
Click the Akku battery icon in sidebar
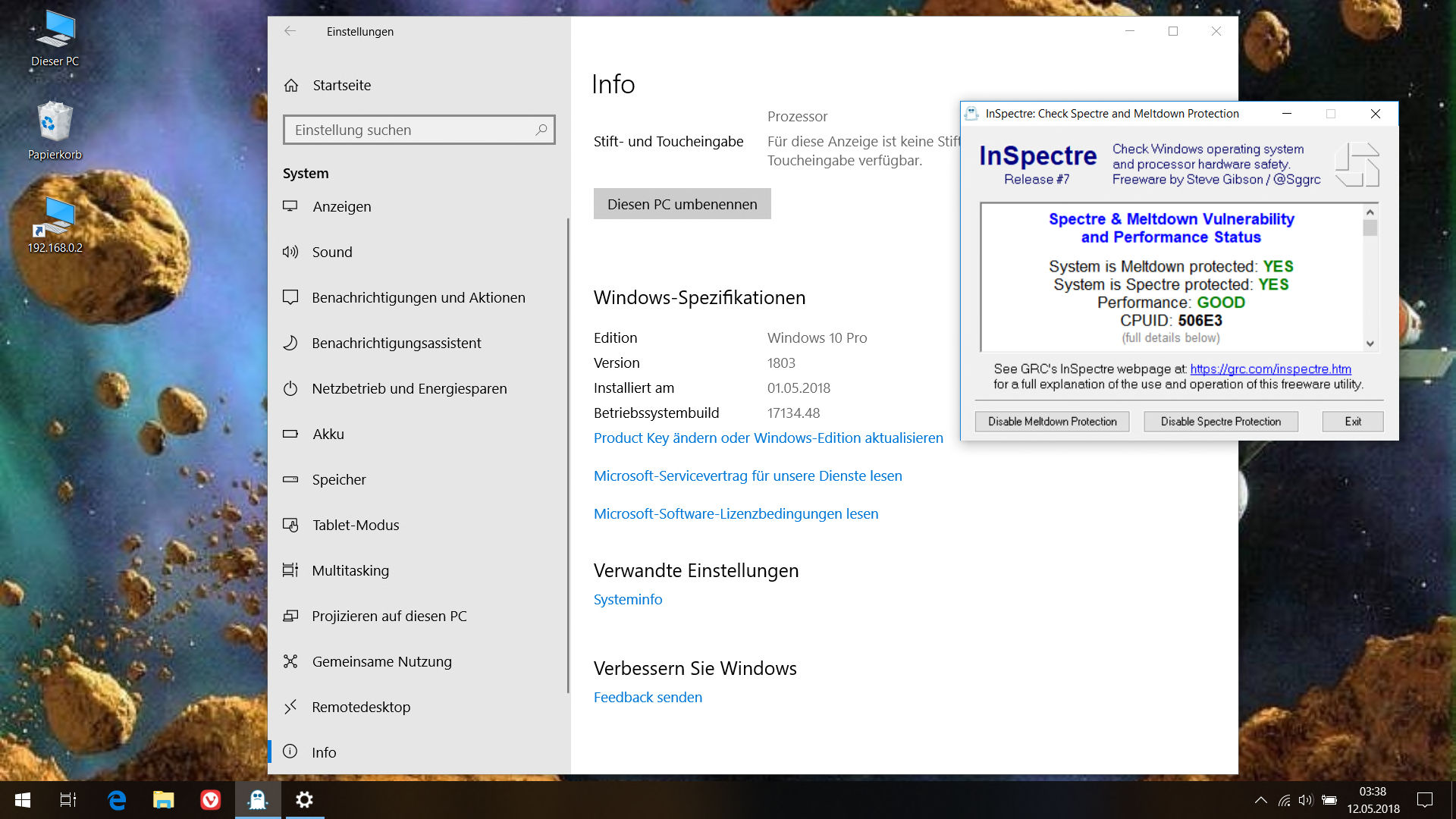click(290, 434)
